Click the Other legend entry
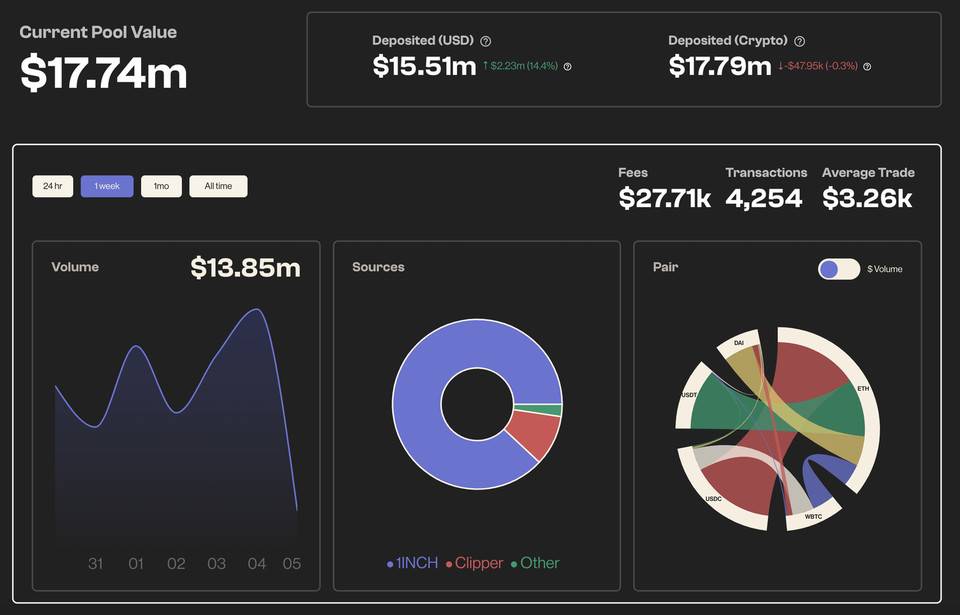The height and width of the screenshot is (615, 960). coord(535,563)
